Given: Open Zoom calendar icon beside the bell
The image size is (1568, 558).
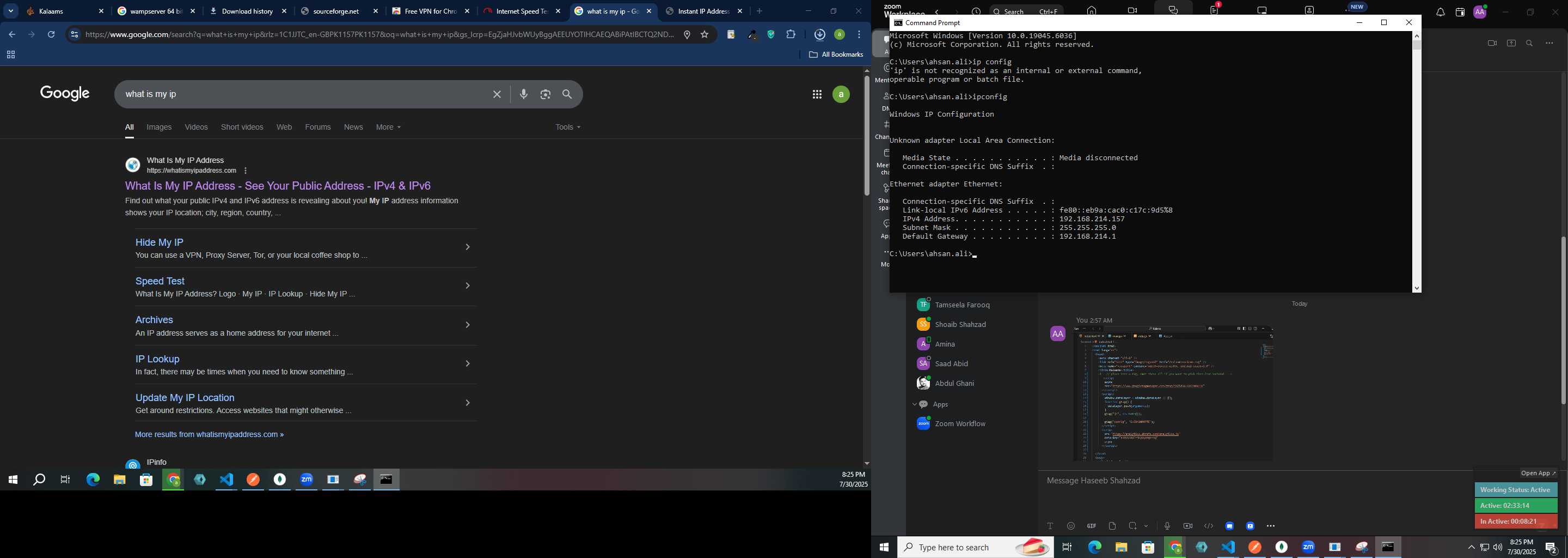Looking at the screenshot, I should (1460, 13).
